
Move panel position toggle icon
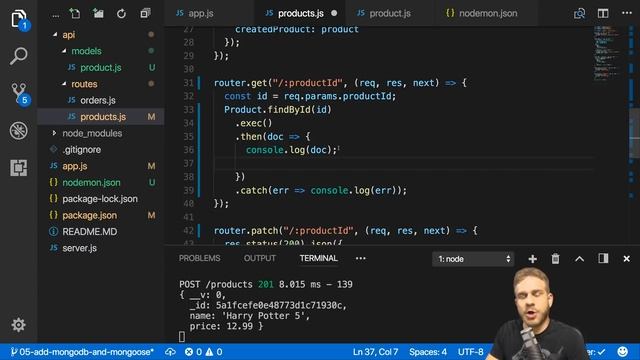tap(603, 258)
